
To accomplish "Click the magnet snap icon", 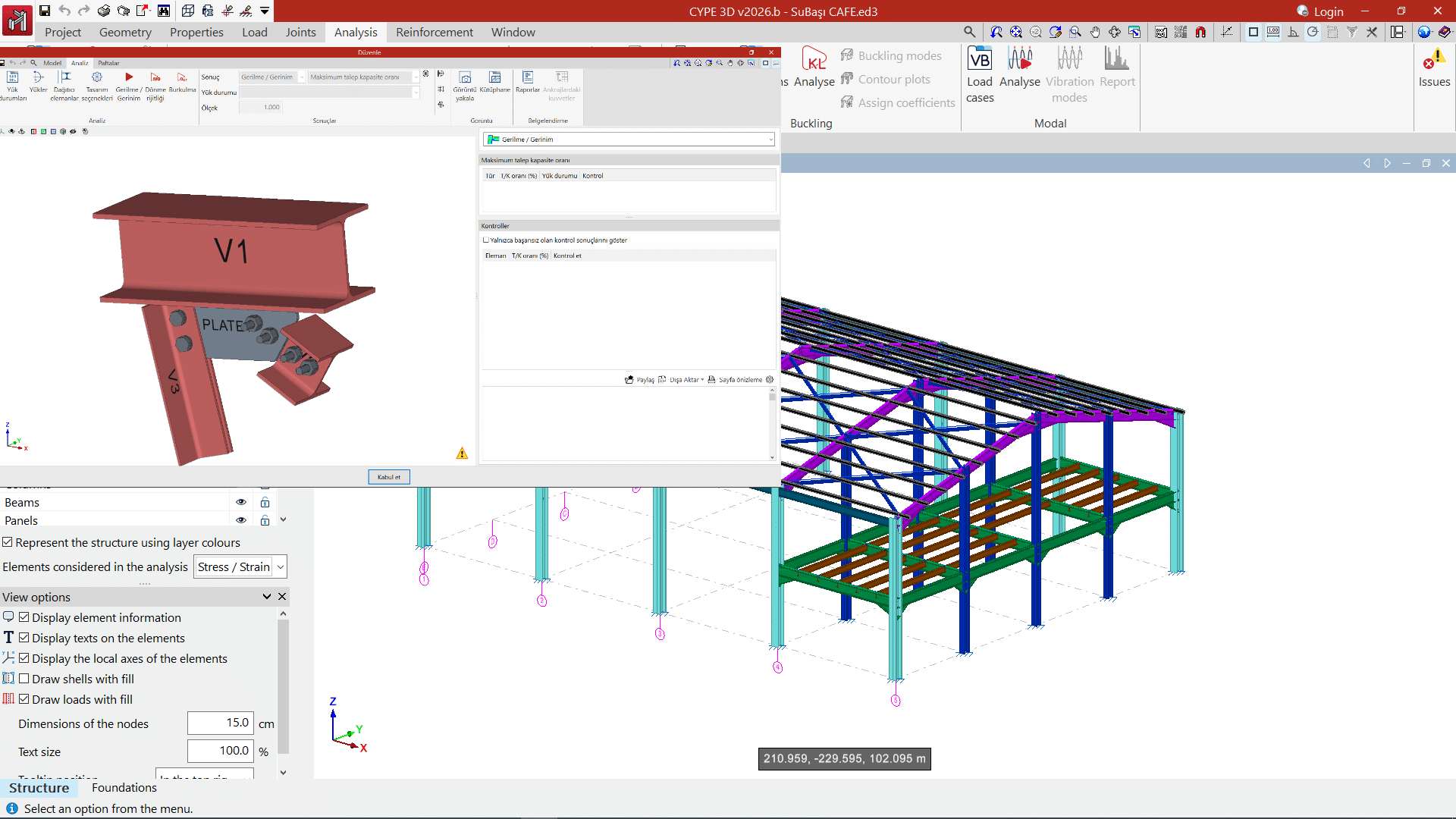I will point(1200,32).
